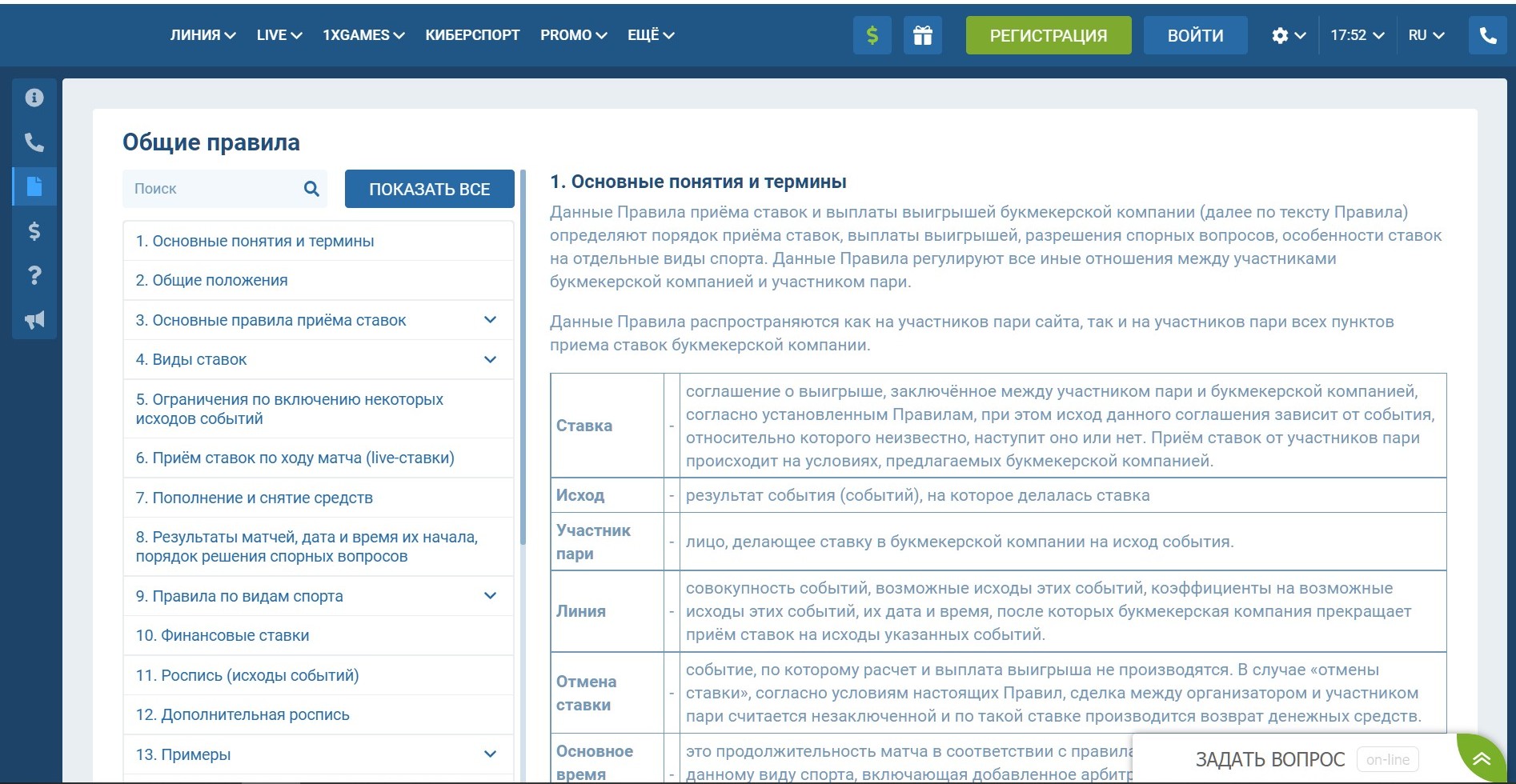Click the green dollar icon in header
This screenshot has height=784, width=1516.
pos(872,35)
